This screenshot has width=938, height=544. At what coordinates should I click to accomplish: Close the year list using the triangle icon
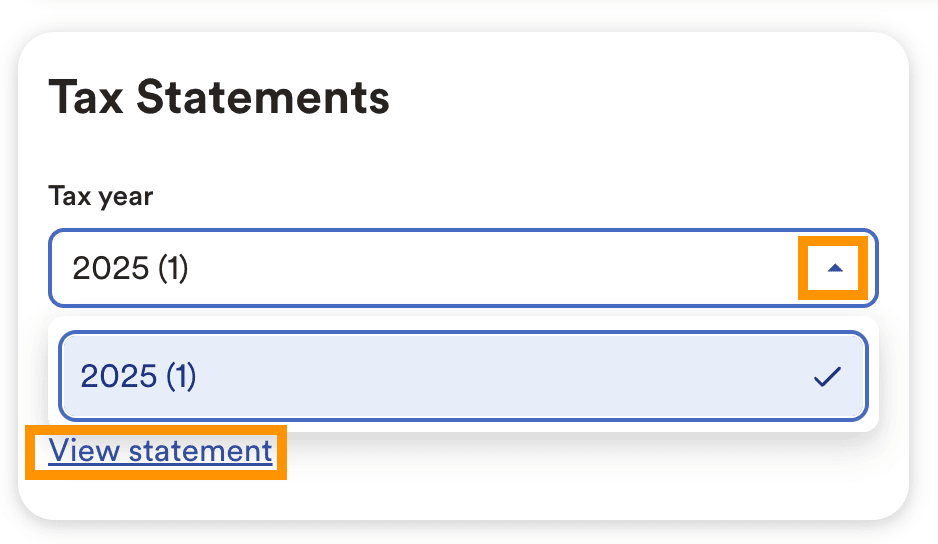pos(835,268)
